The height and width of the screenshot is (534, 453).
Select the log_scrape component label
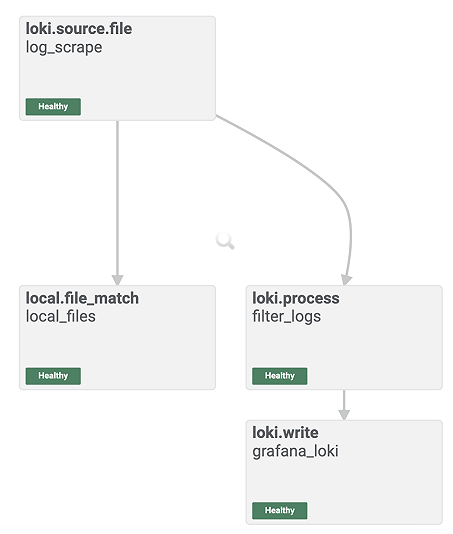click(x=64, y=47)
